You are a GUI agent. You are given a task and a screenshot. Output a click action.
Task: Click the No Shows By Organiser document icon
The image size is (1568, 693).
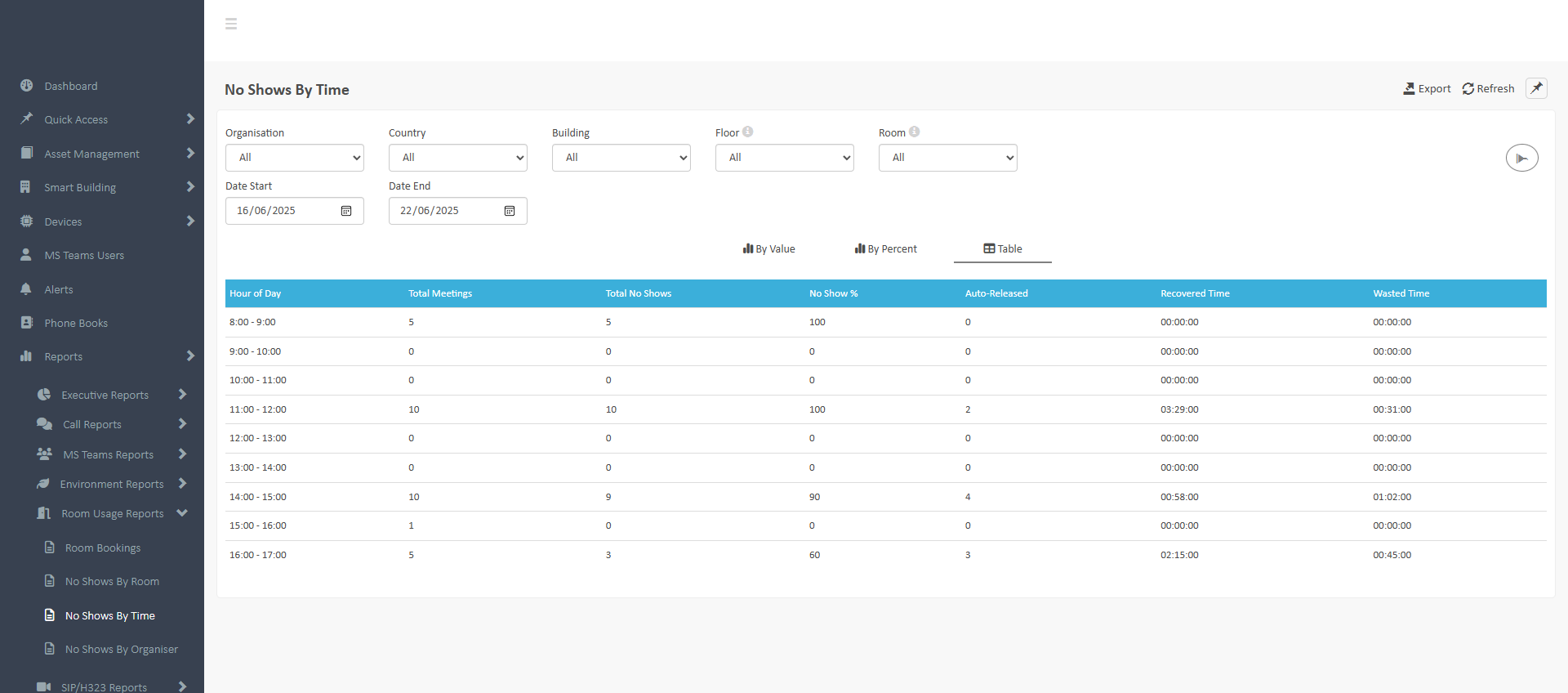point(50,649)
